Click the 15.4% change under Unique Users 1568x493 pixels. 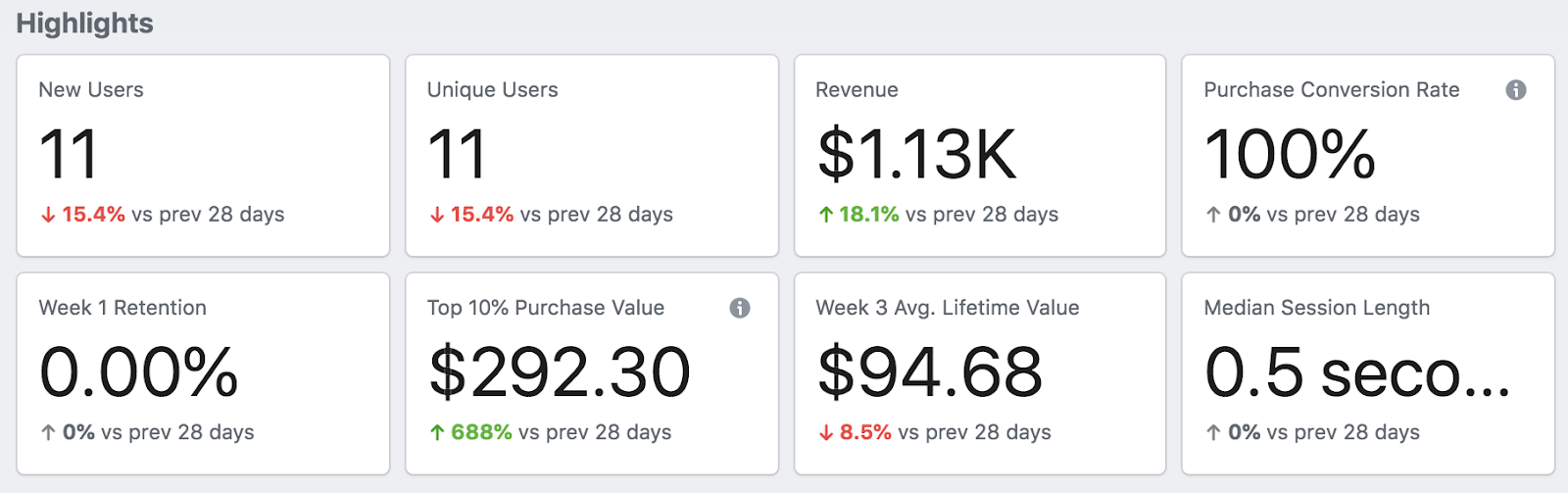pos(482,215)
